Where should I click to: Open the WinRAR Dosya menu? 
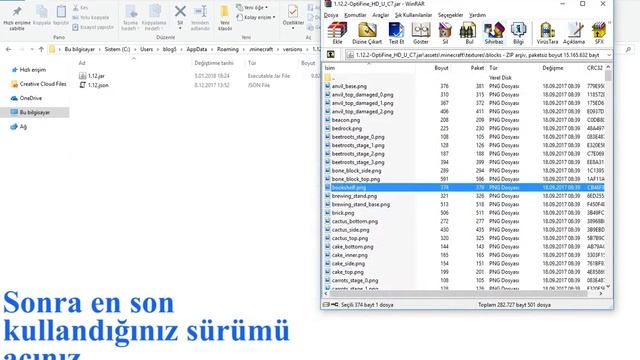coord(331,15)
